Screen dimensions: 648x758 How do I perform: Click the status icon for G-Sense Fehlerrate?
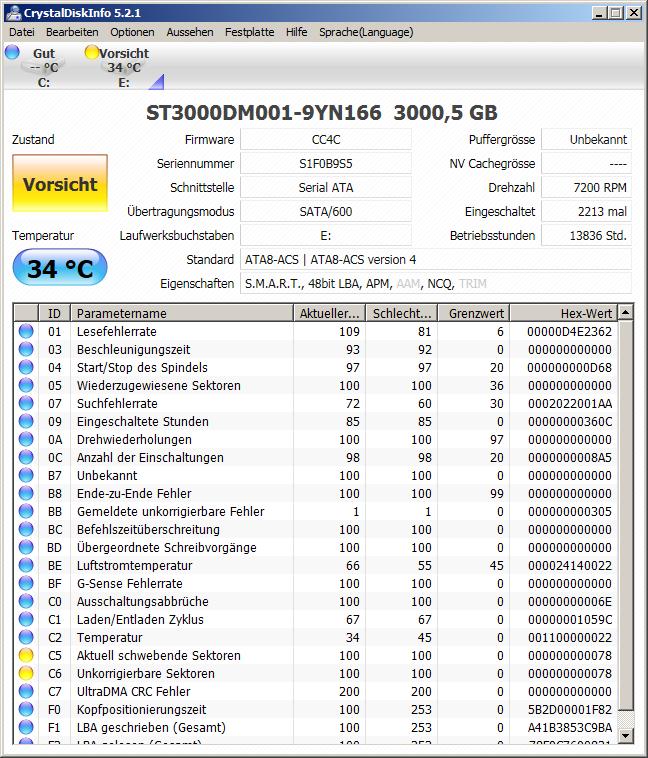[26, 583]
